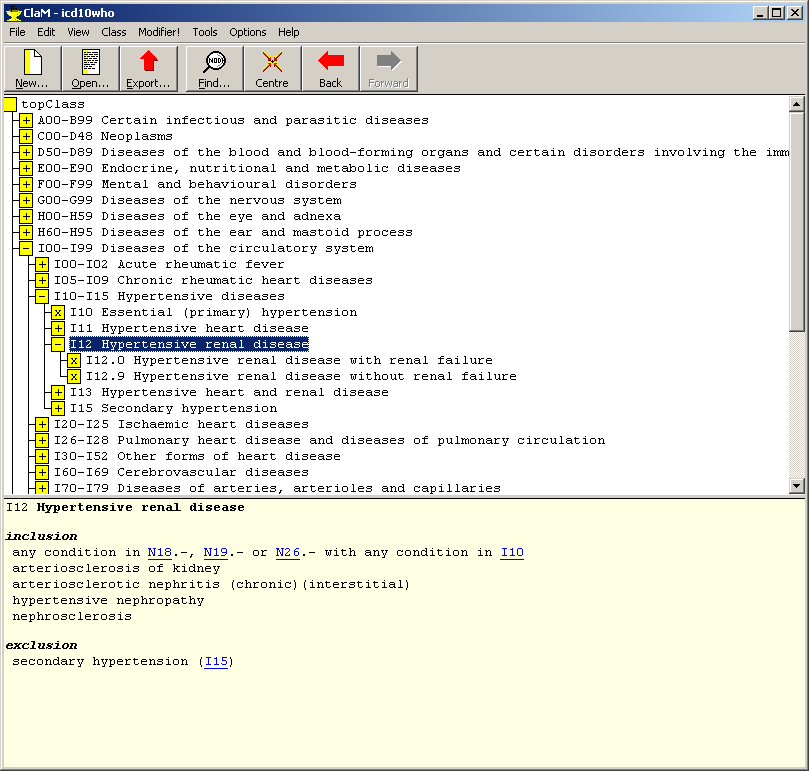Image resolution: width=809 pixels, height=771 pixels.
Task: Expand the I20-I25 Ischaemic heart diseases block
Action: coord(42,424)
